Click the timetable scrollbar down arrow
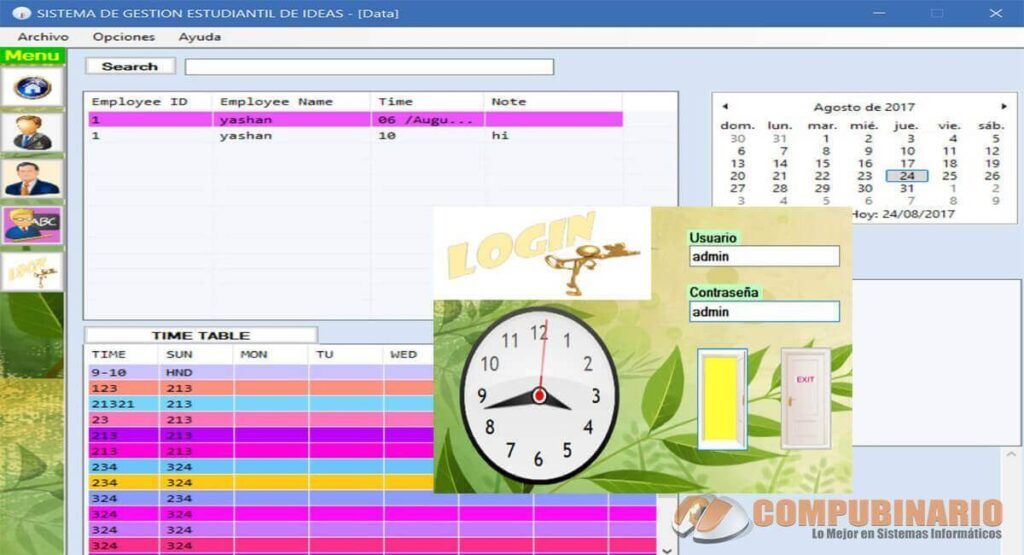The width and height of the screenshot is (1024, 555). tap(667, 550)
